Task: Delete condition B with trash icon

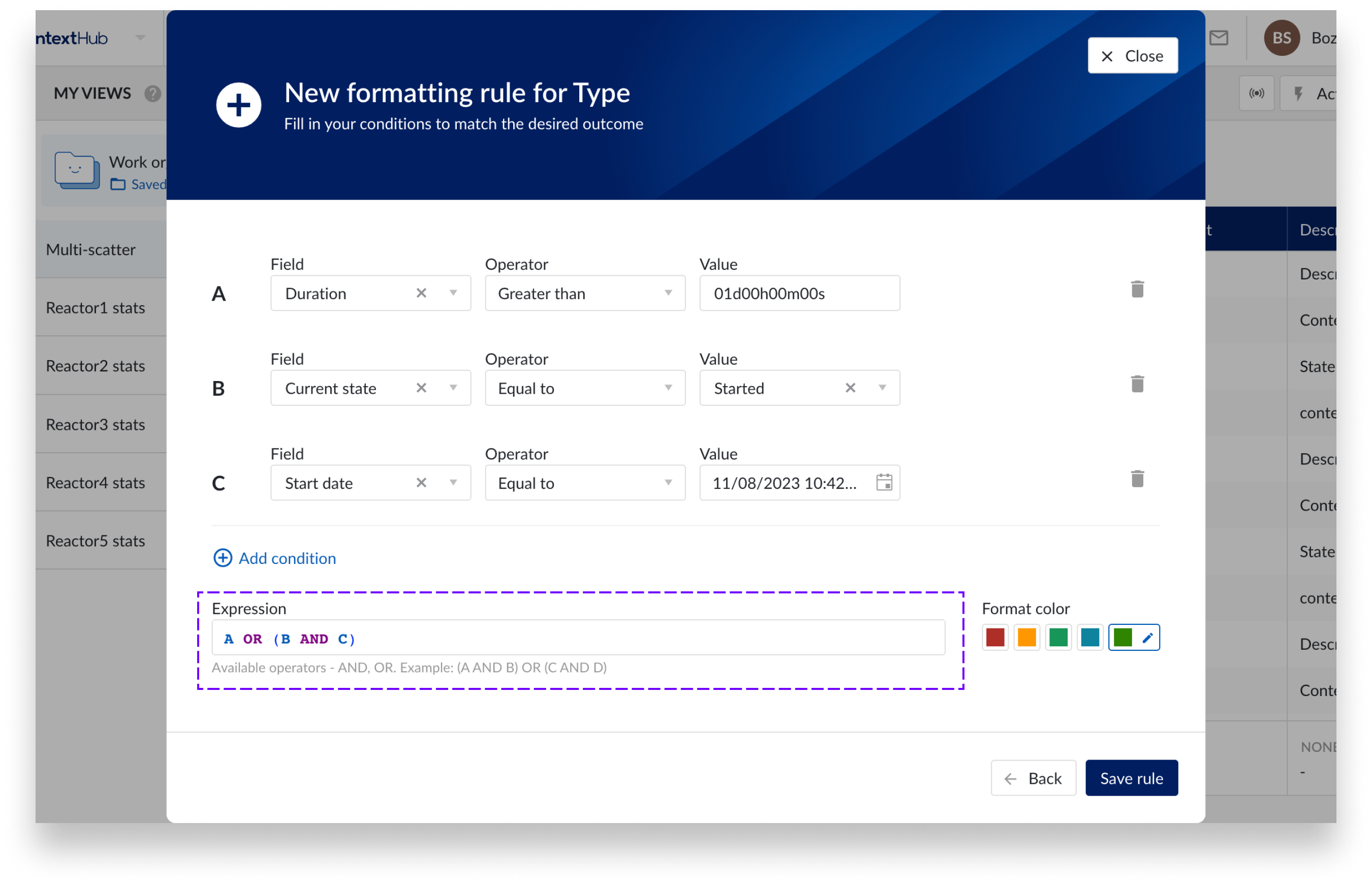Action: [1137, 384]
